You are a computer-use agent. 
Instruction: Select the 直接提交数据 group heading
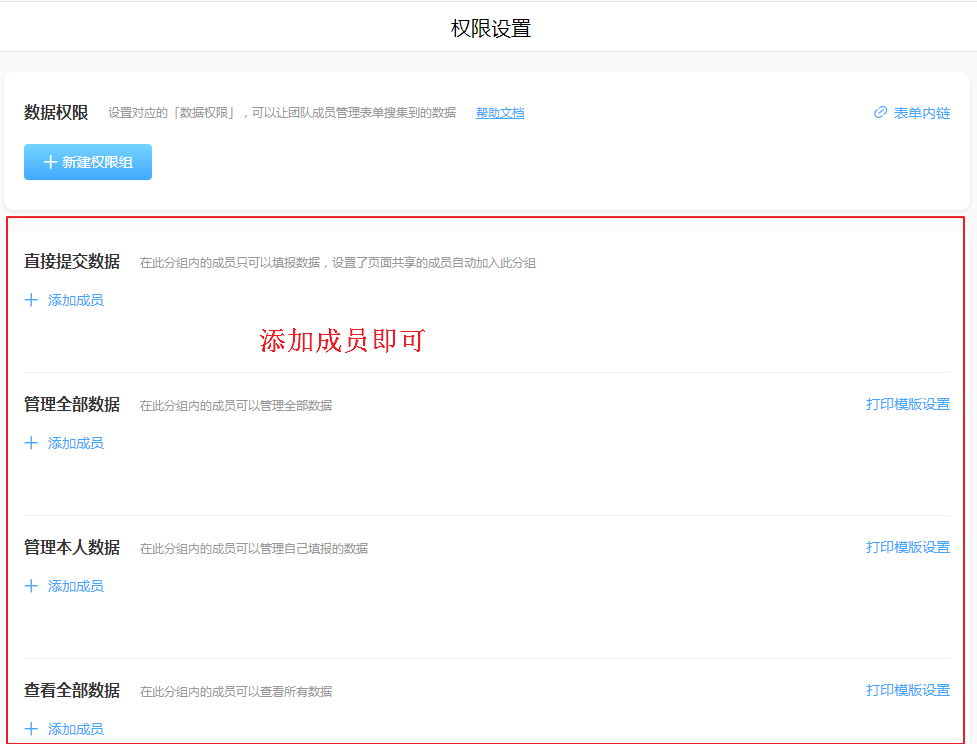(72, 262)
